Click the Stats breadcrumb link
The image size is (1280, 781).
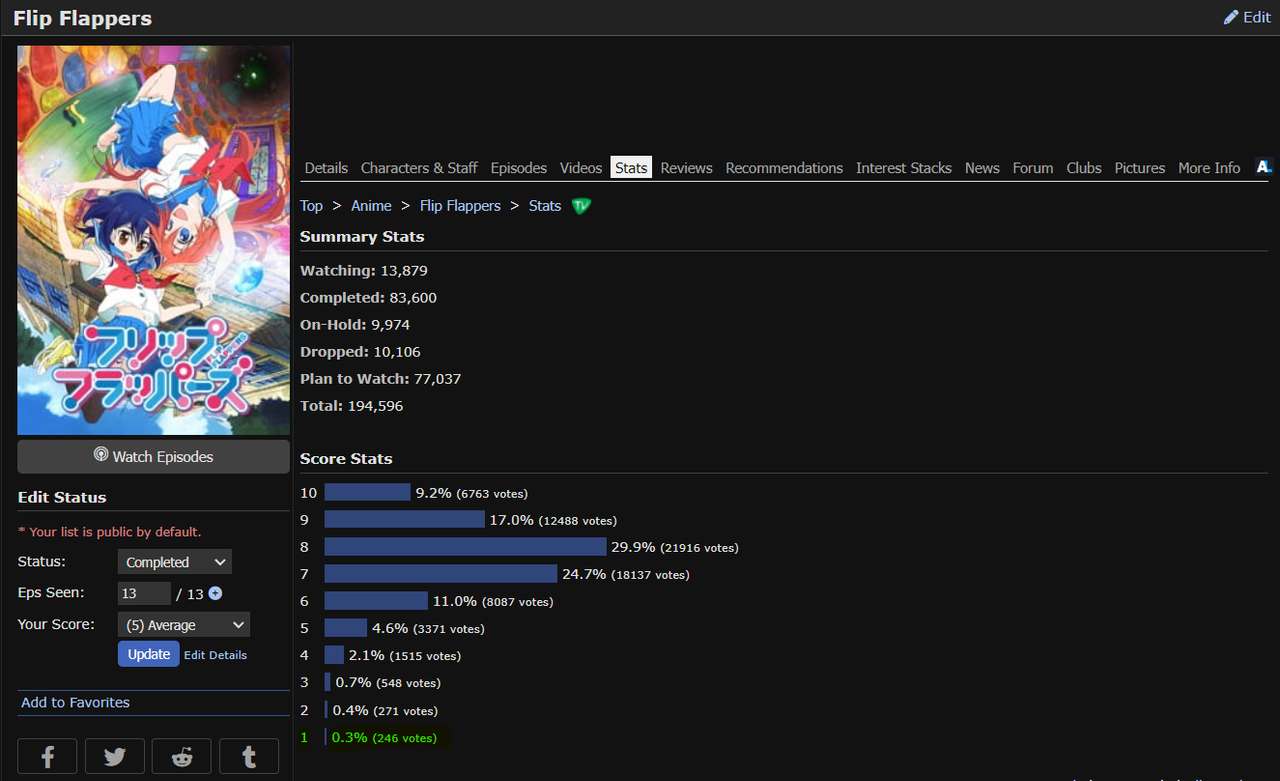click(x=545, y=205)
